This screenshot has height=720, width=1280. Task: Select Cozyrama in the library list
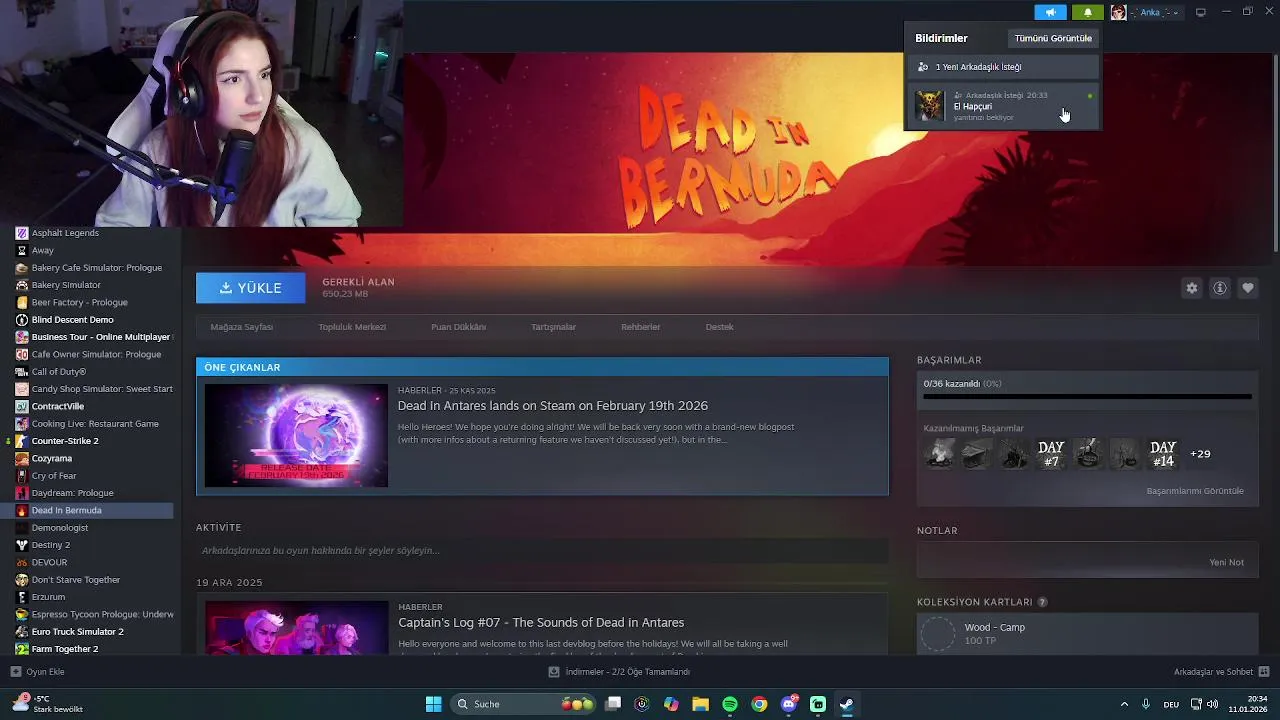point(52,458)
